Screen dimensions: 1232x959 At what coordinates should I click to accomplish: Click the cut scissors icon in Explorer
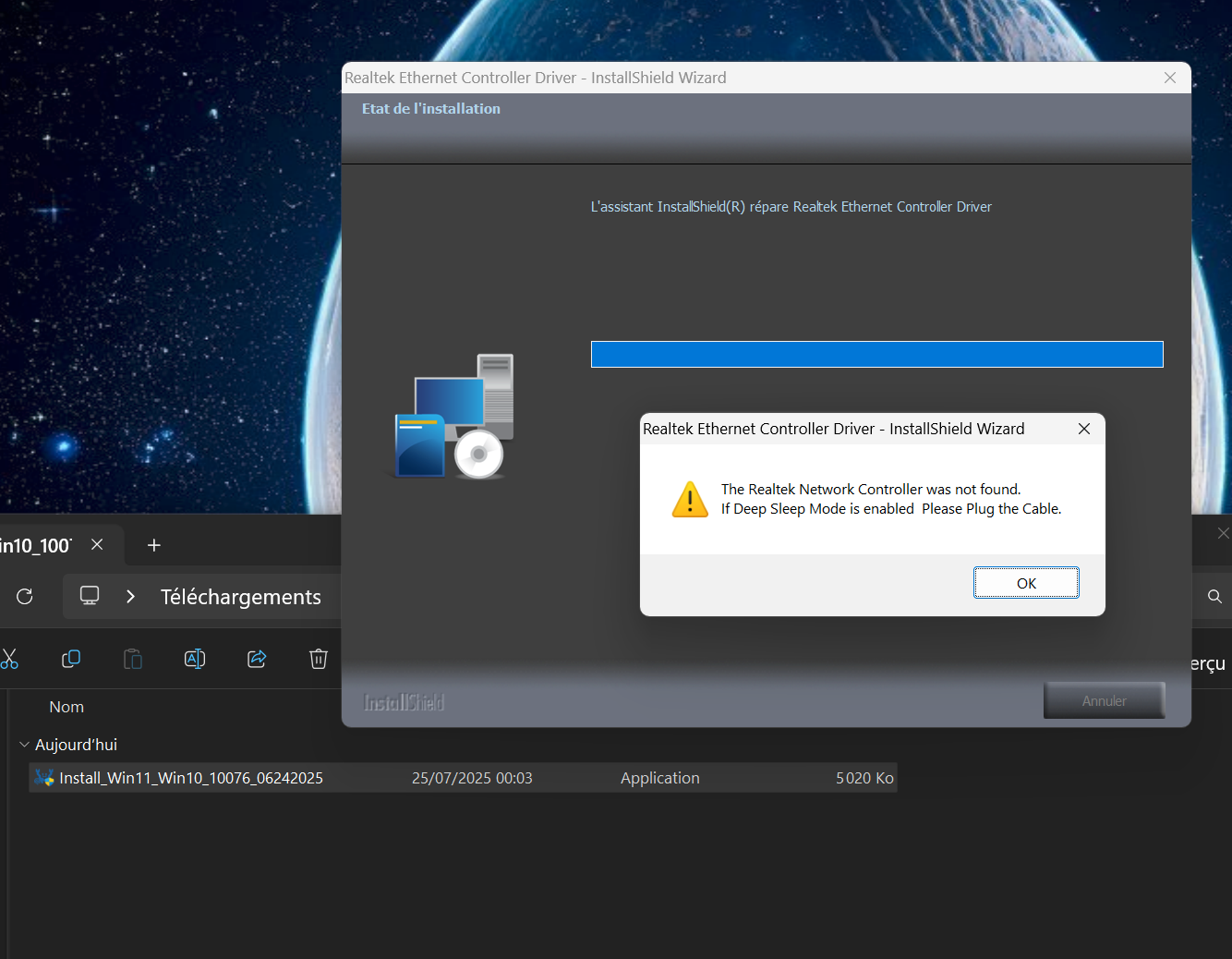pyautogui.click(x=9, y=659)
